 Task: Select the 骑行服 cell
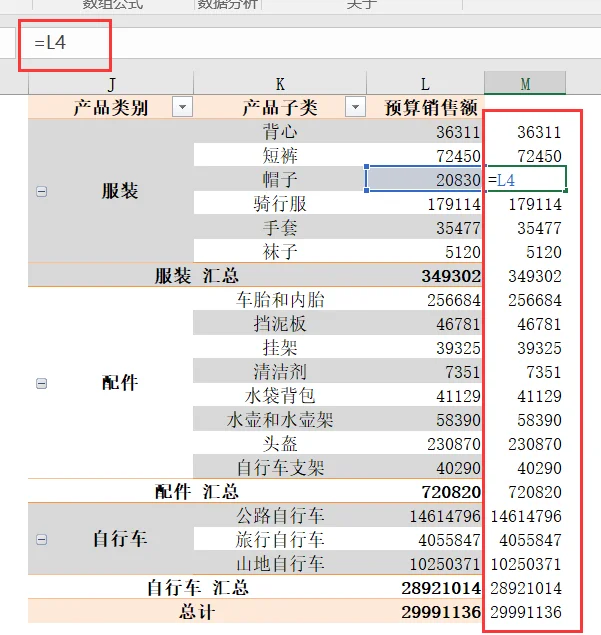point(280,203)
